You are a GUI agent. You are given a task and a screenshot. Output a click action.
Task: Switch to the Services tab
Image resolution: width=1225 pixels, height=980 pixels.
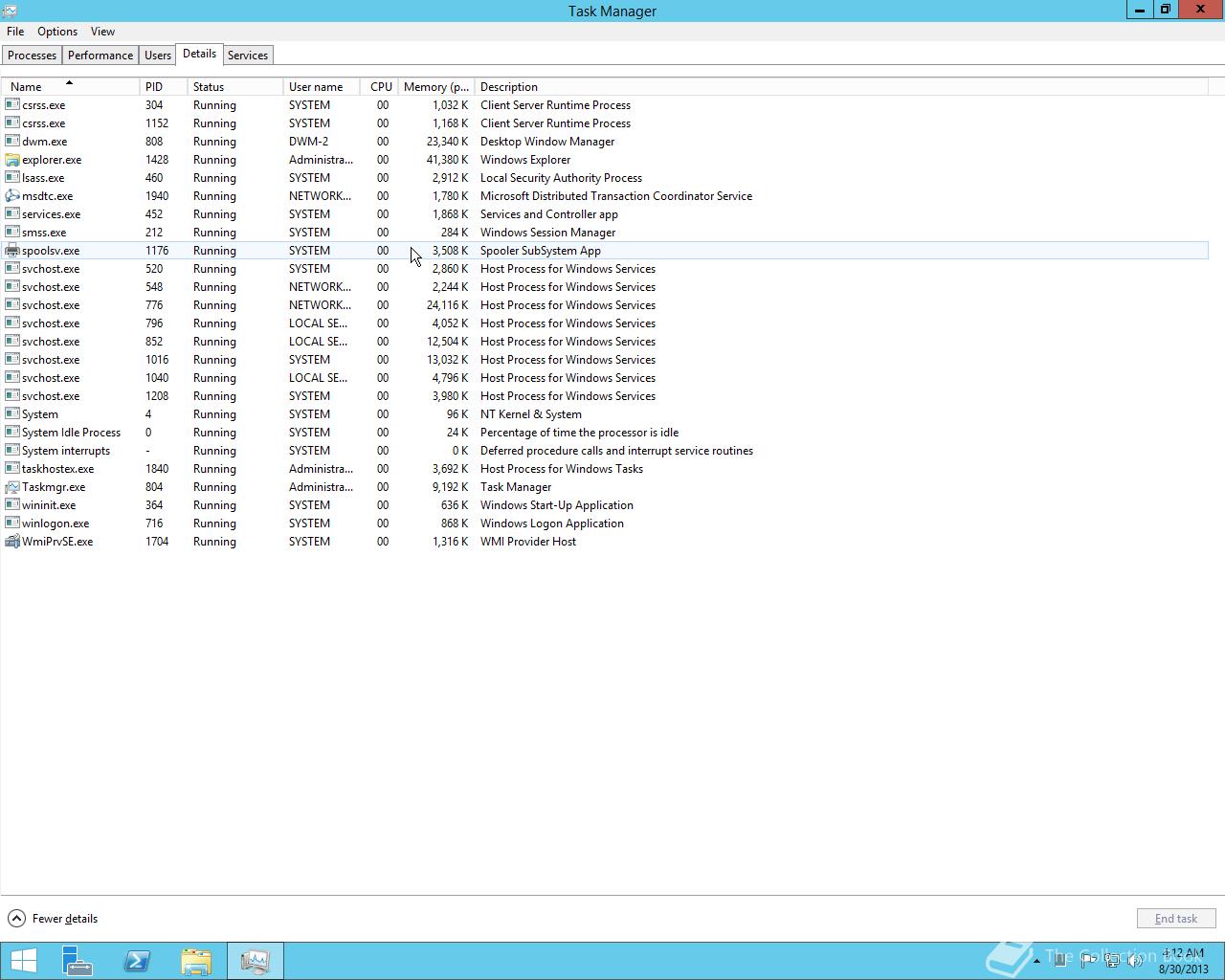pyautogui.click(x=248, y=56)
